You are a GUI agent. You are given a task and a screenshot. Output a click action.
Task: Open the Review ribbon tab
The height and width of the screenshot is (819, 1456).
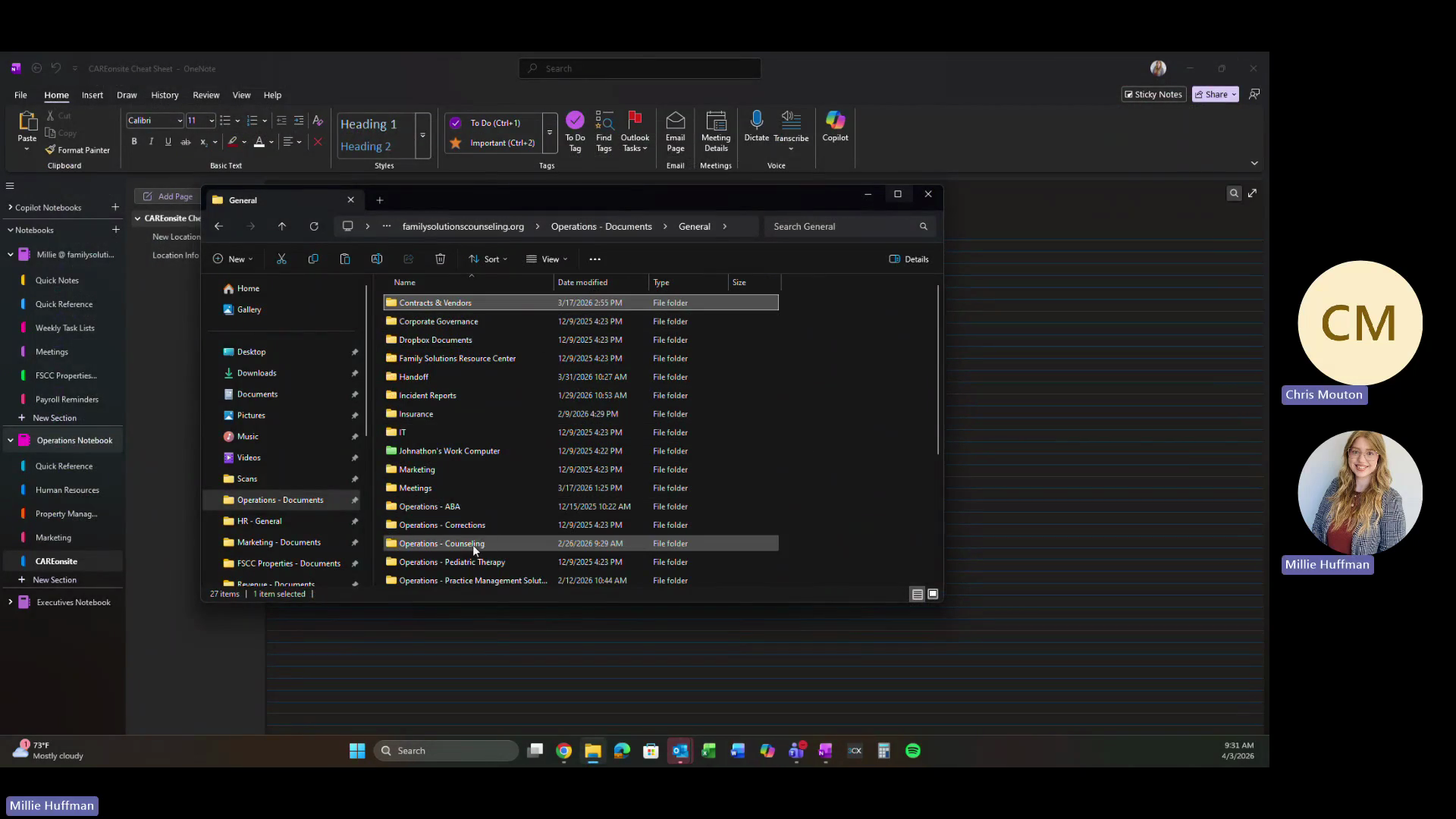point(206,95)
